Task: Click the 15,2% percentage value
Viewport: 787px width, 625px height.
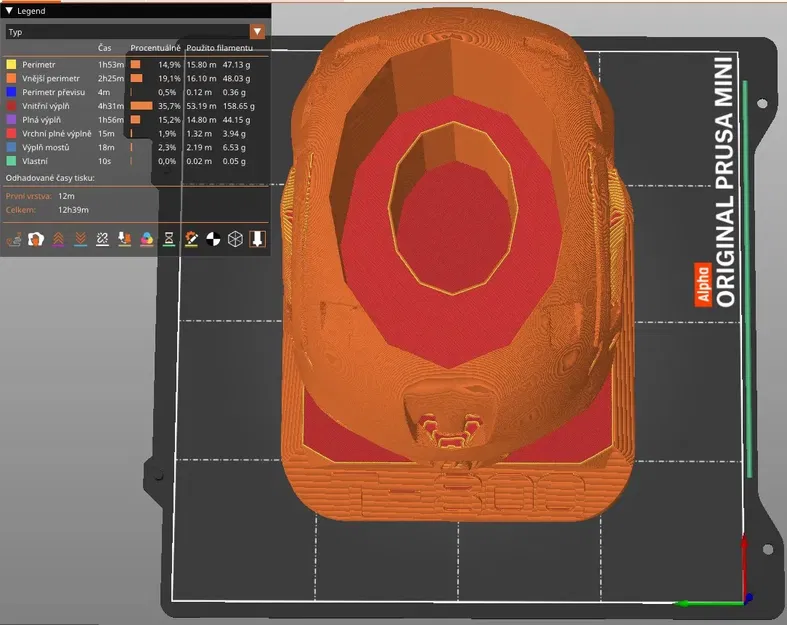Action: [x=169, y=119]
